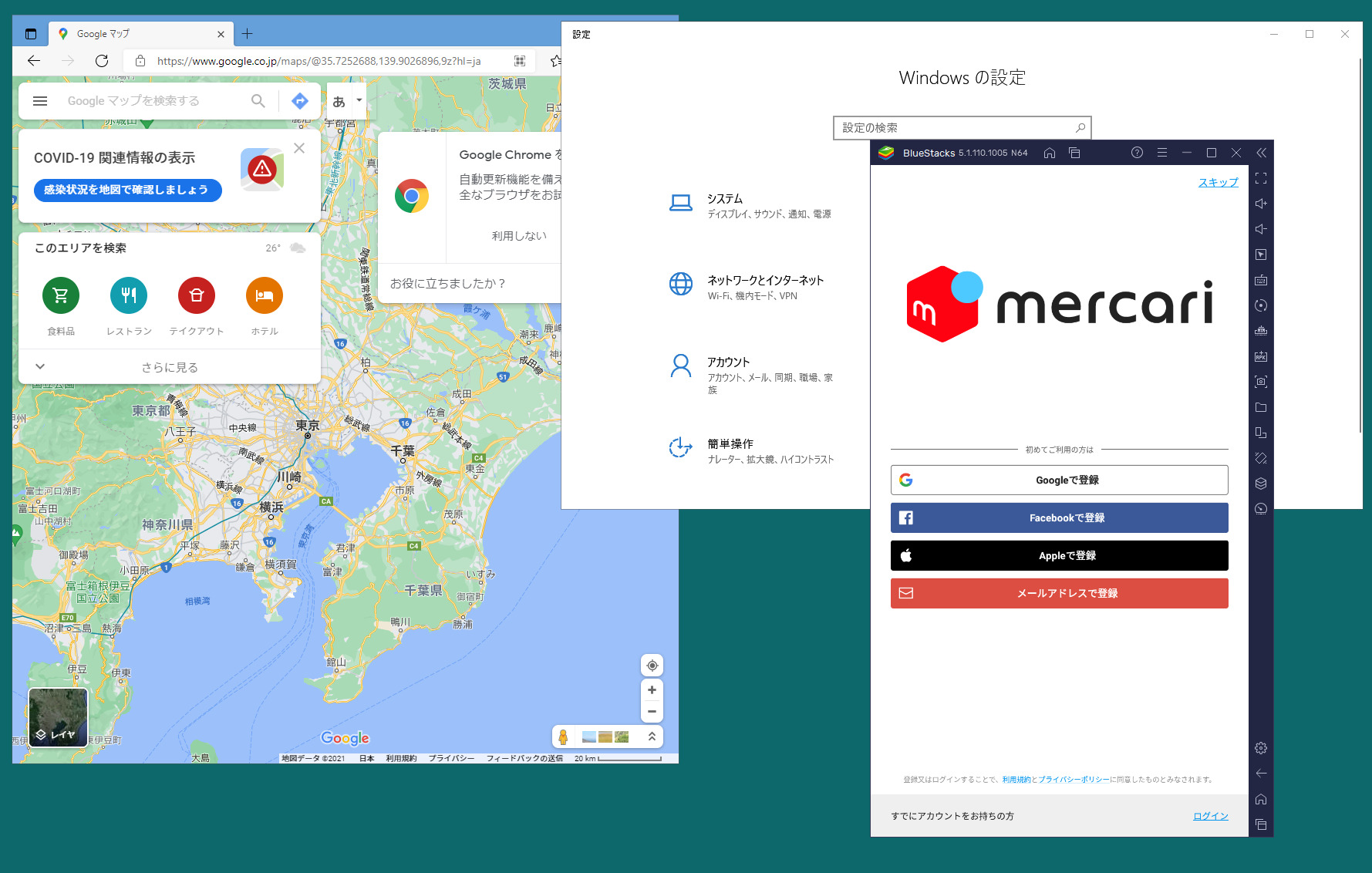Open BlueStacks keyboard controls icon
This screenshot has width=1372, height=873.
1261,280
